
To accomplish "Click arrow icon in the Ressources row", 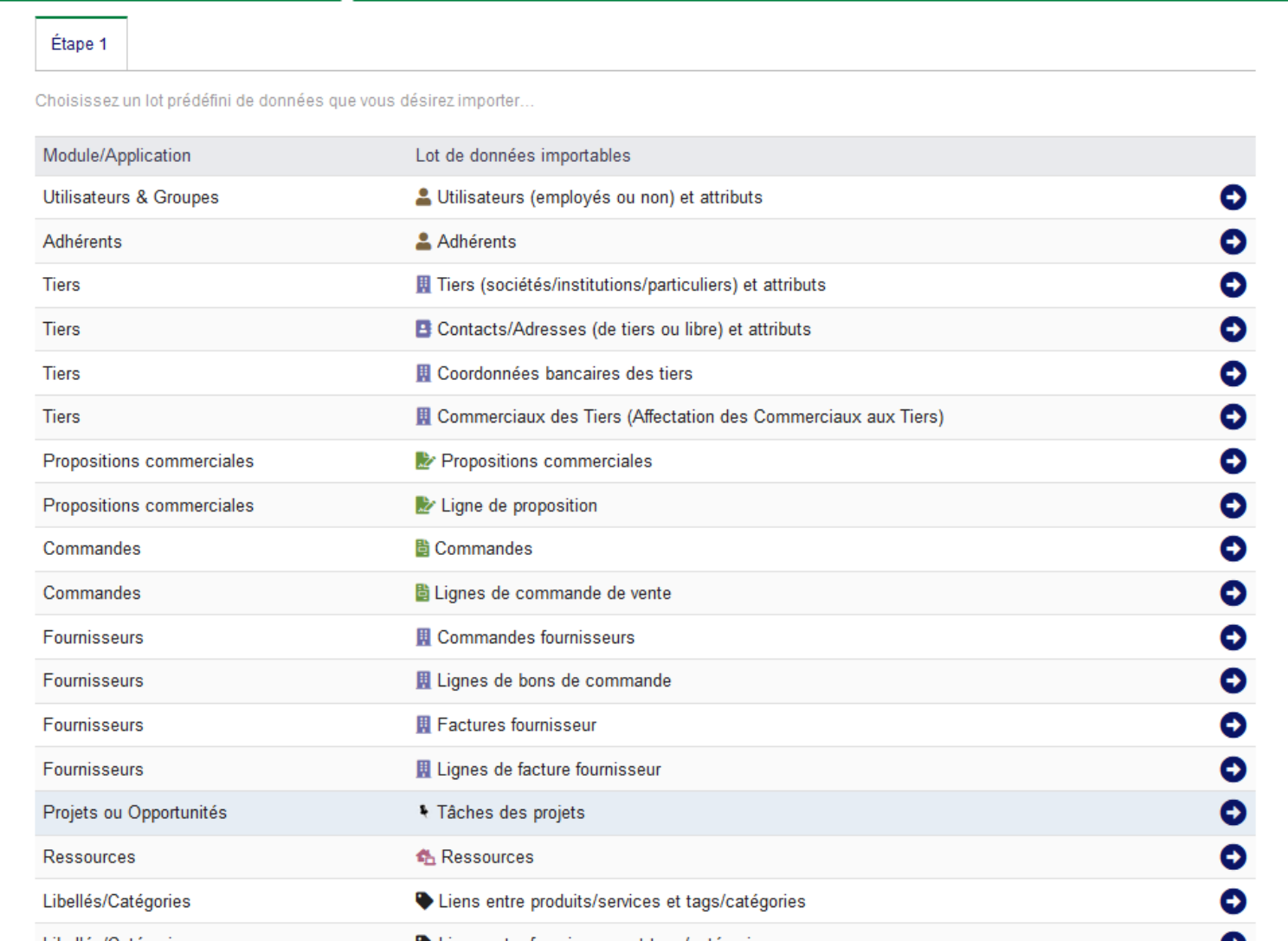I will click(1233, 856).
